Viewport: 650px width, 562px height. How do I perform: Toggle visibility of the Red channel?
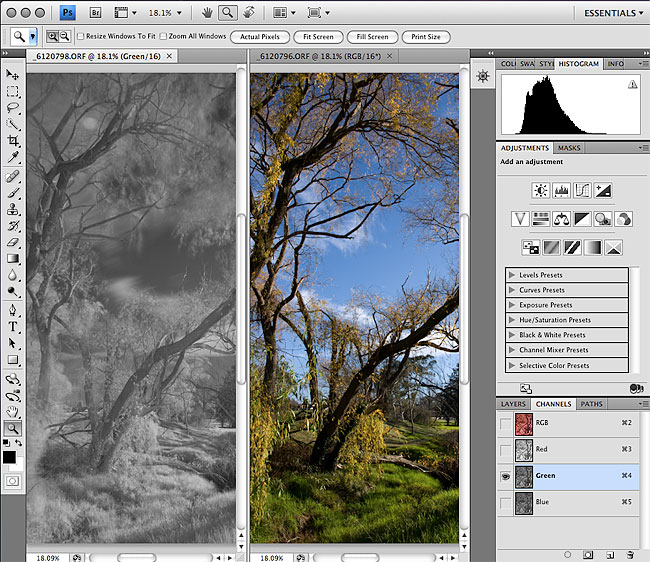pos(506,450)
